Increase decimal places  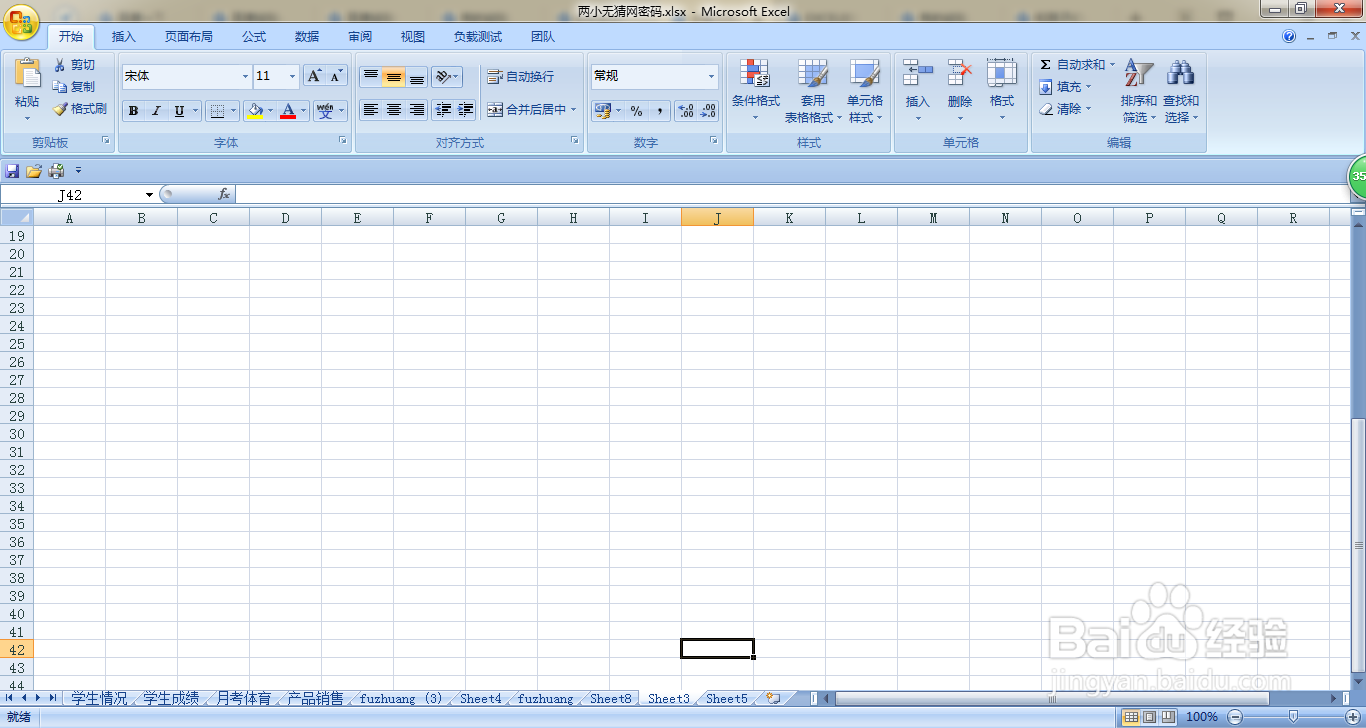pos(685,111)
